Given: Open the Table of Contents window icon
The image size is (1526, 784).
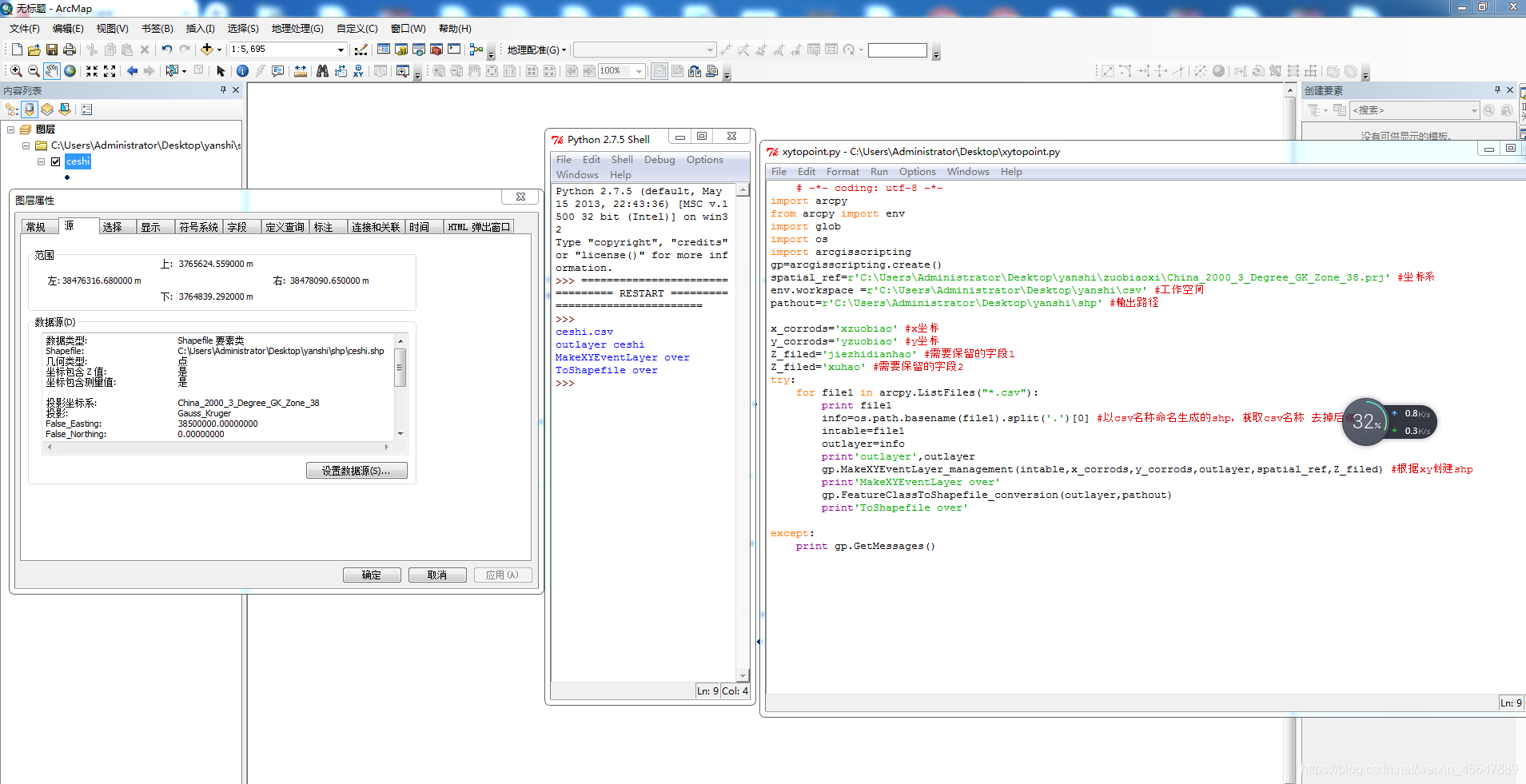Looking at the screenshot, I should point(384,50).
